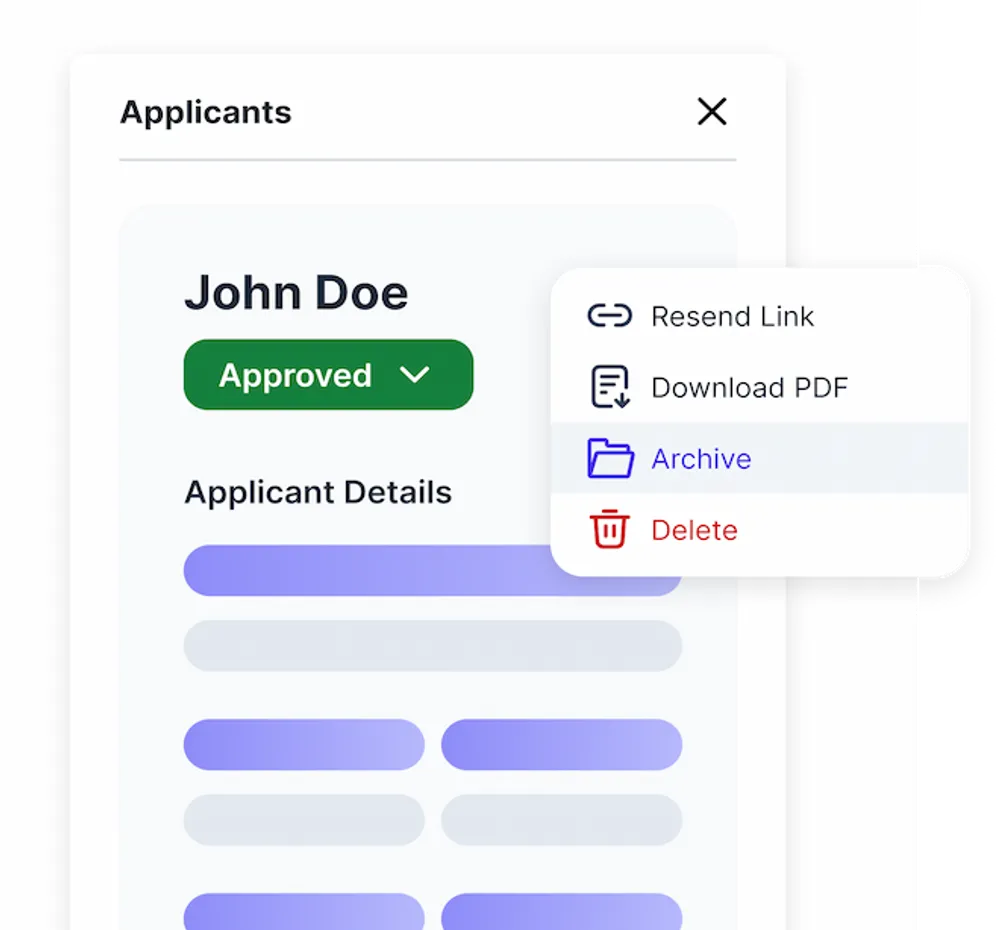Click the John Doe applicant name
1000x930 pixels.
click(296, 291)
